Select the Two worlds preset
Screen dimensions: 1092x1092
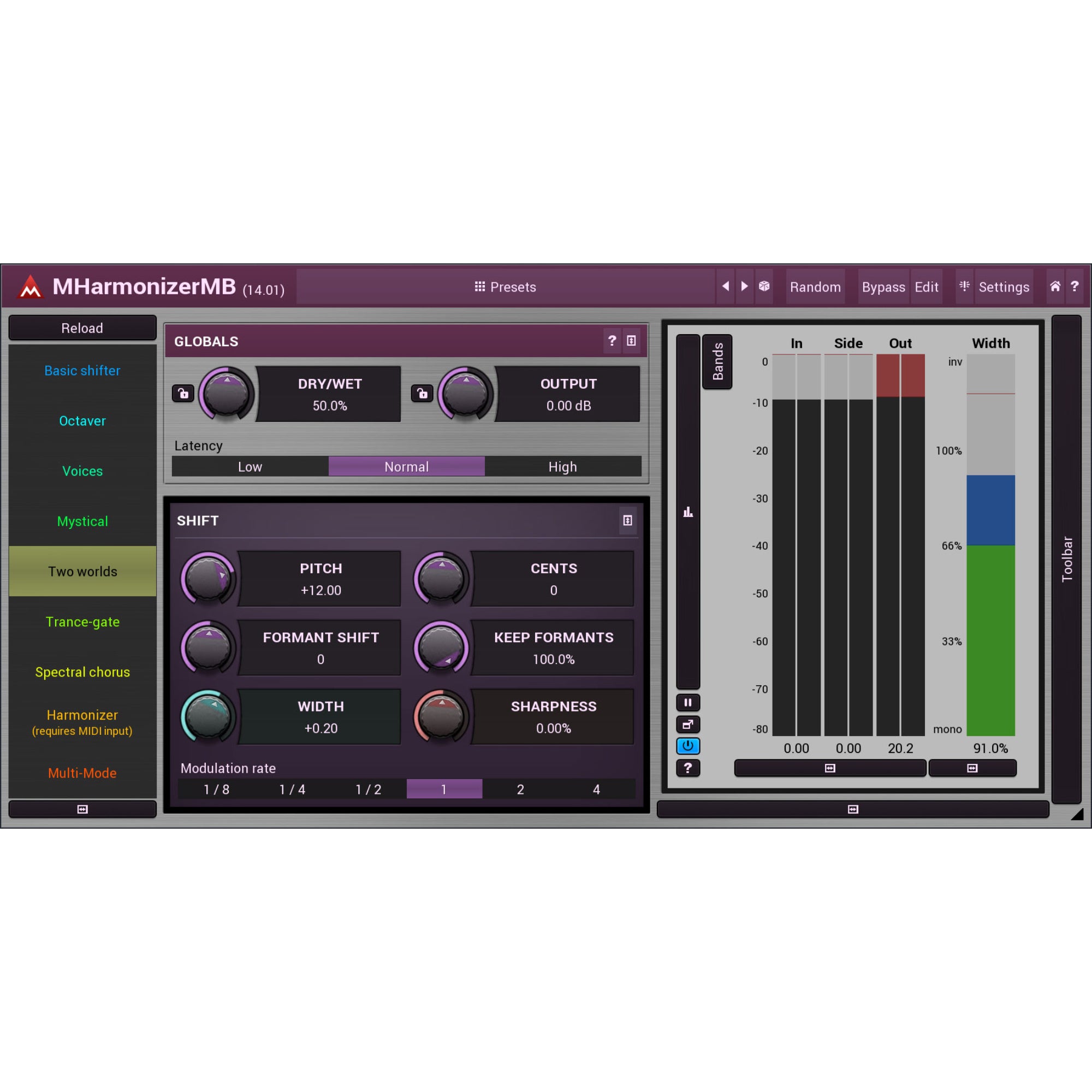(x=82, y=572)
